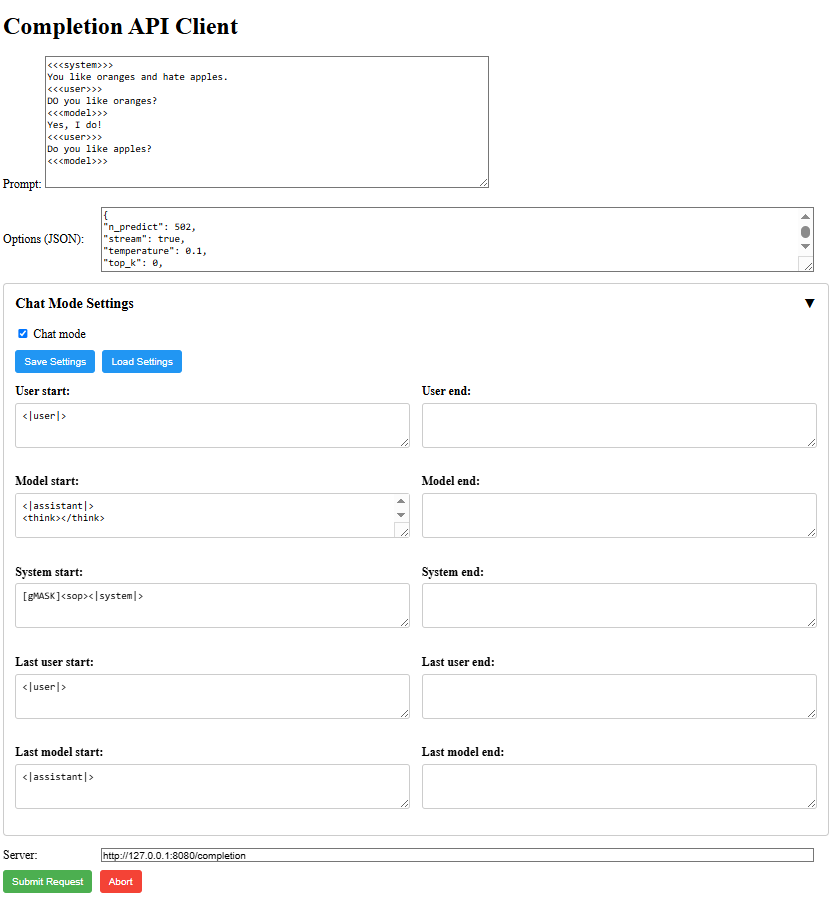Click the User start: label

point(42,391)
